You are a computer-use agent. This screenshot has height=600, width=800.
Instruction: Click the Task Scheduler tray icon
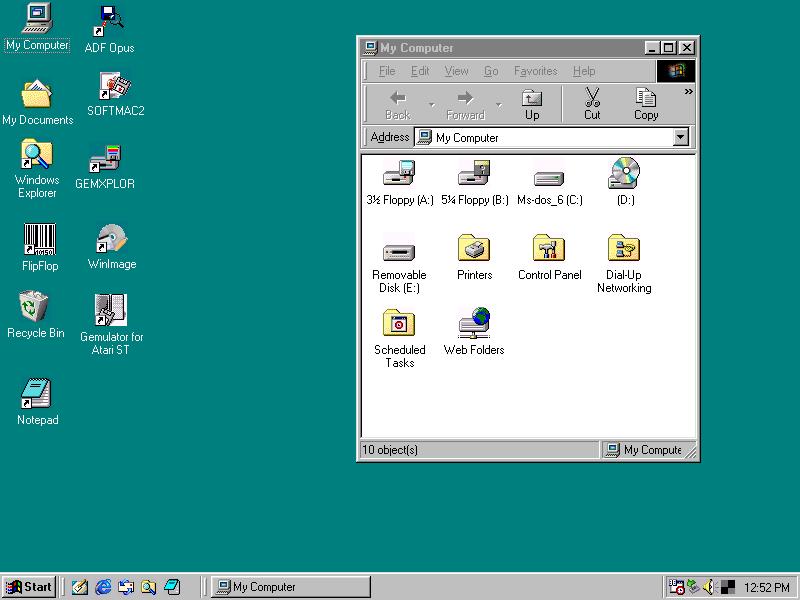point(676,587)
